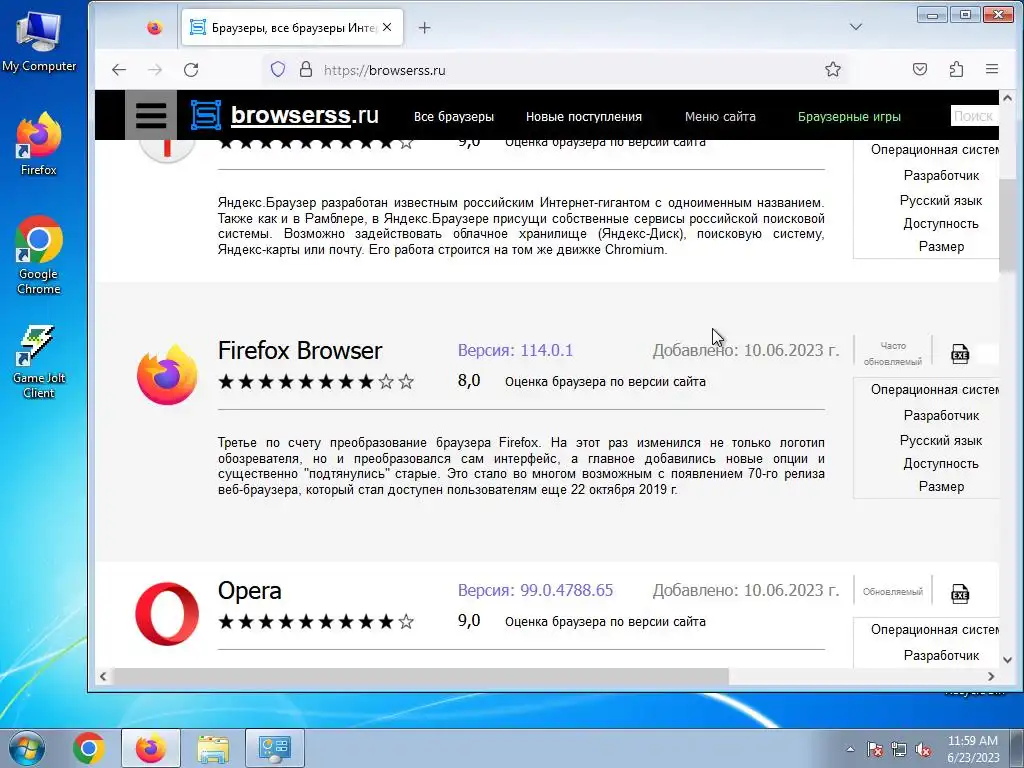Close the browserss.ru tab

pyautogui.click(x=387, y=27)
